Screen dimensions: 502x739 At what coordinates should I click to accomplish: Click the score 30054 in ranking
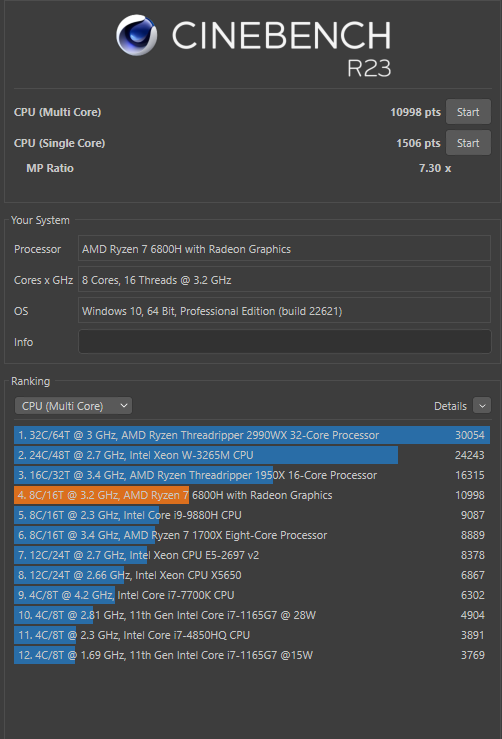[x=469, y=435]
